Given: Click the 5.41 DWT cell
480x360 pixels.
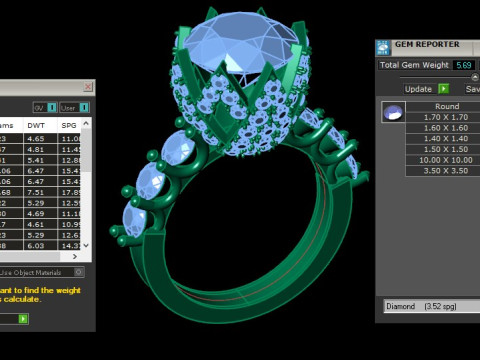Looking at the screenshot, I should (40, 160).
